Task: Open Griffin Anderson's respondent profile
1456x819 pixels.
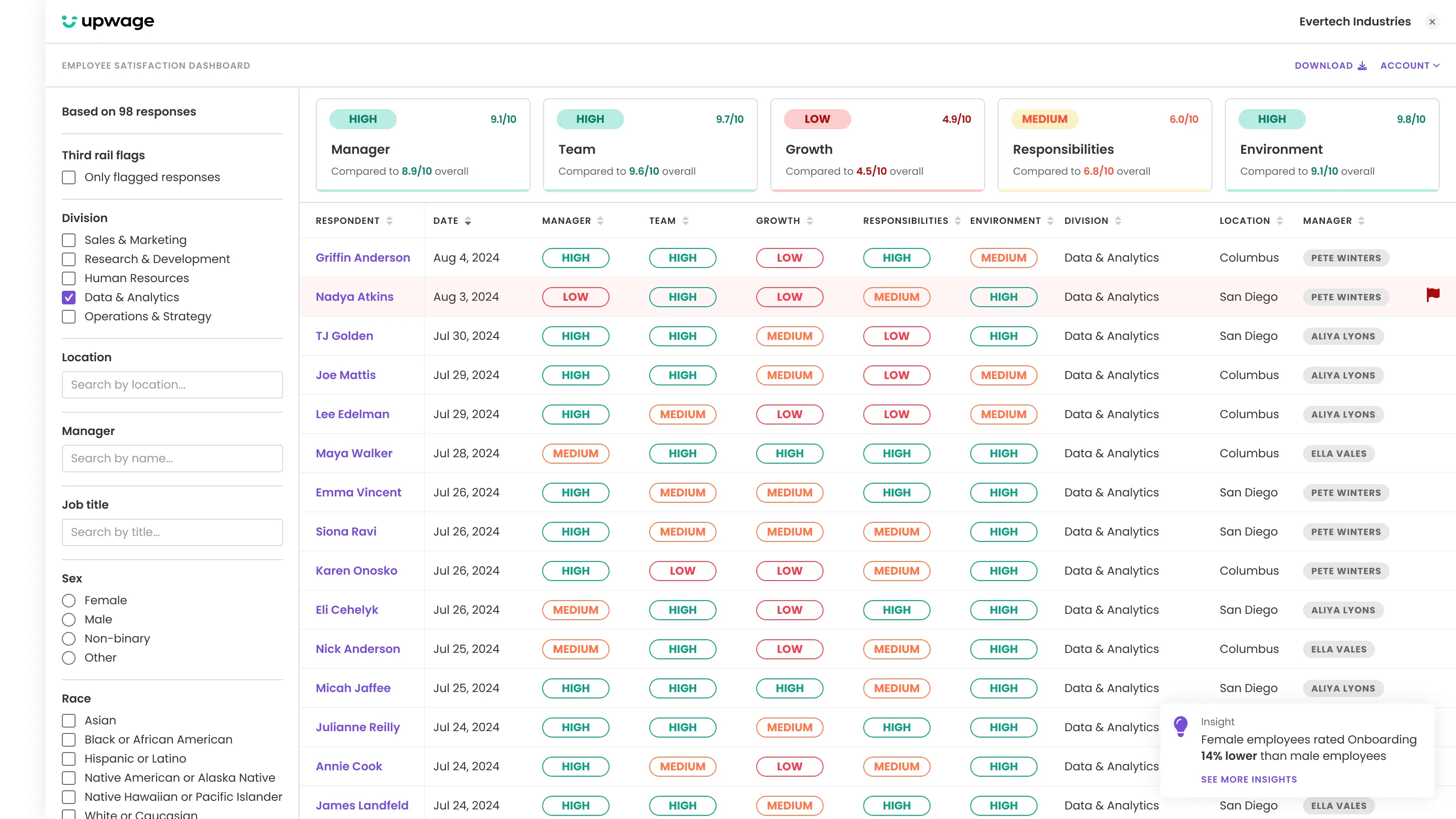Action: (362, 258)
